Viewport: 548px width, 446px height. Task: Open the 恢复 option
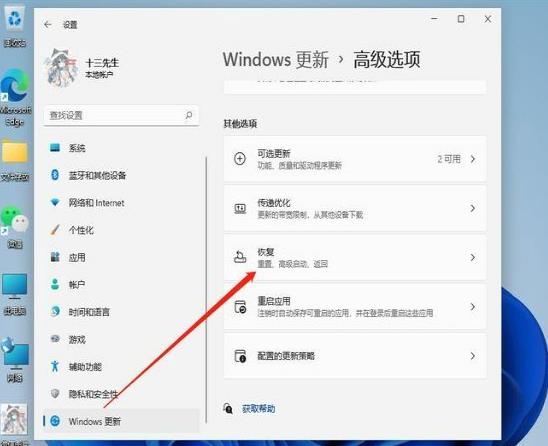point(355,257)
